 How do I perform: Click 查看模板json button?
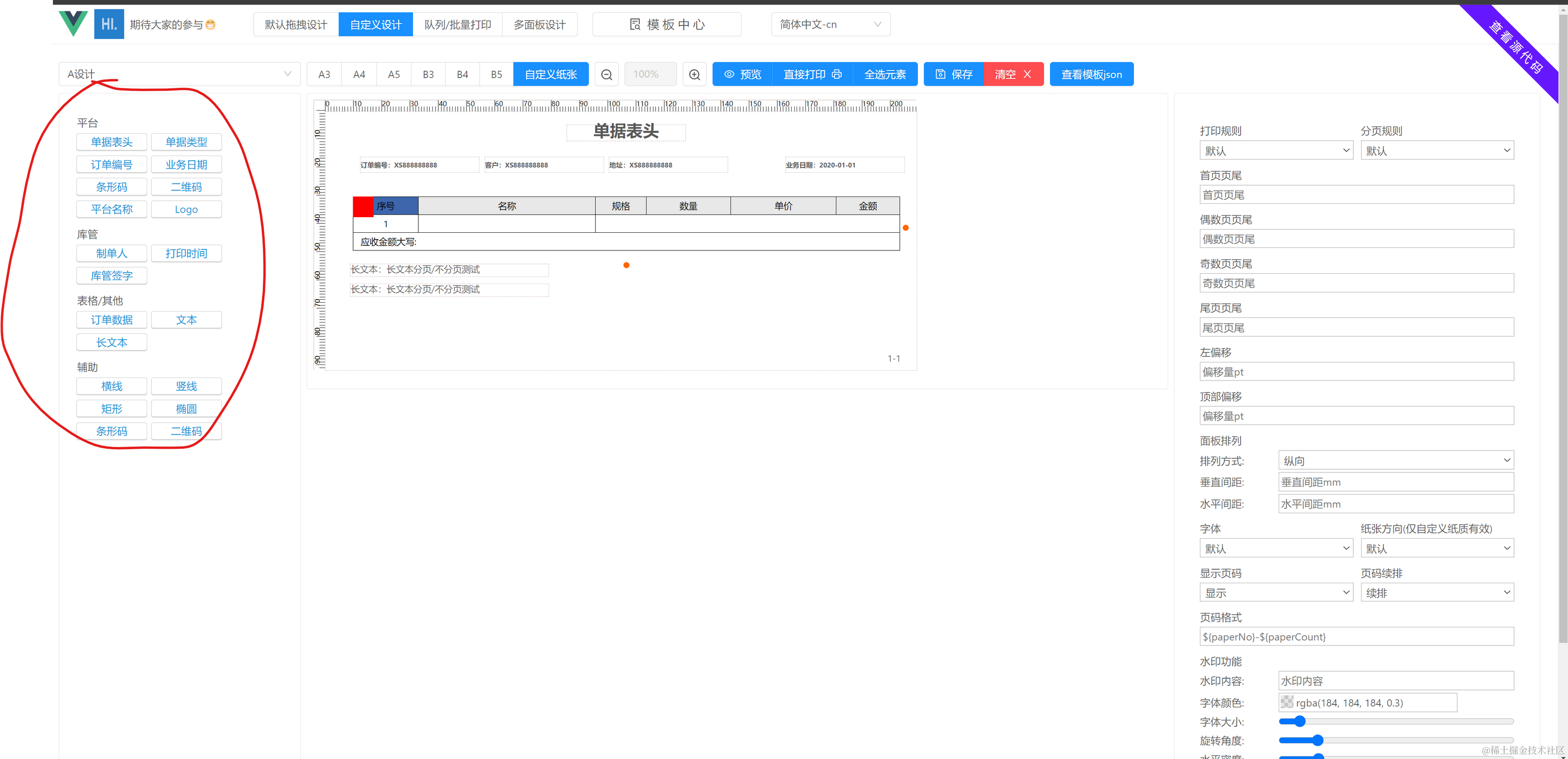point(1091,74)
